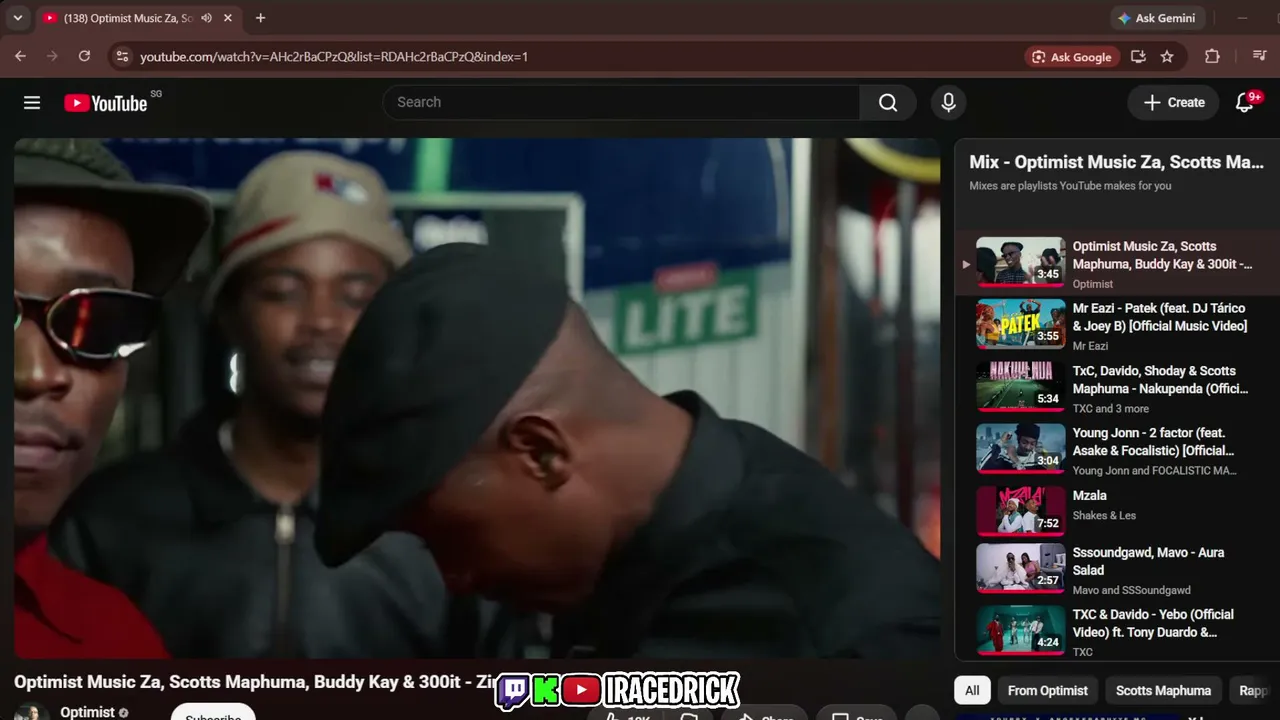Open the site information icon in address bar

(x=122, y=57)
